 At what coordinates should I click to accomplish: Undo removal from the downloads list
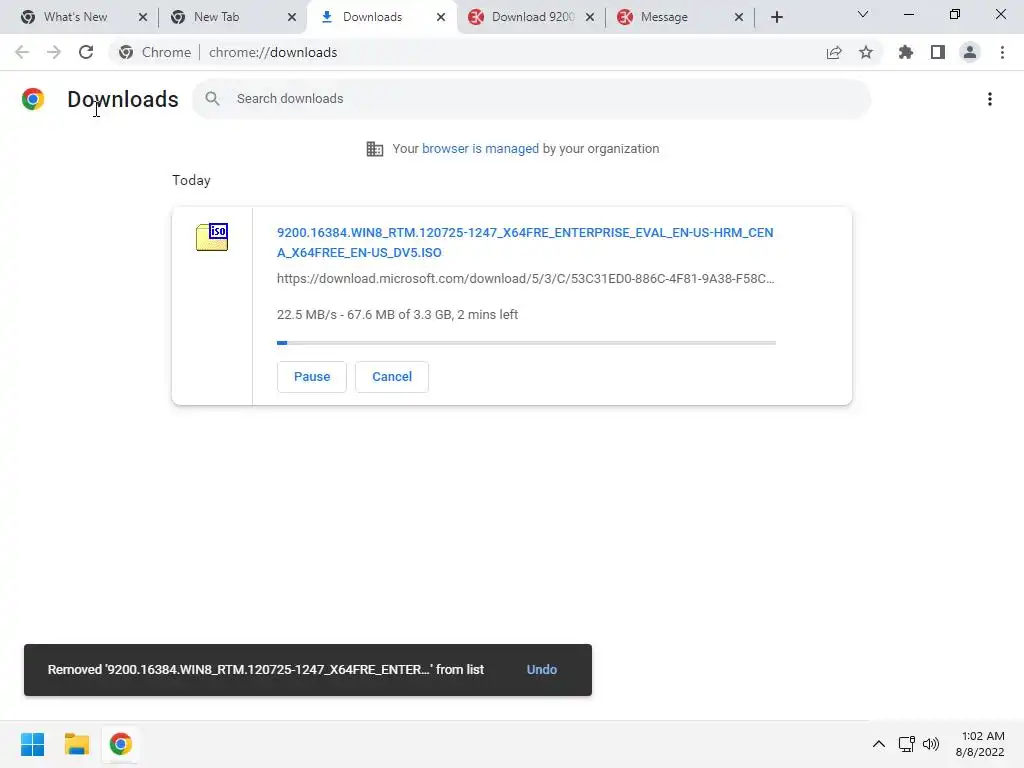click(x=541, y=669)
